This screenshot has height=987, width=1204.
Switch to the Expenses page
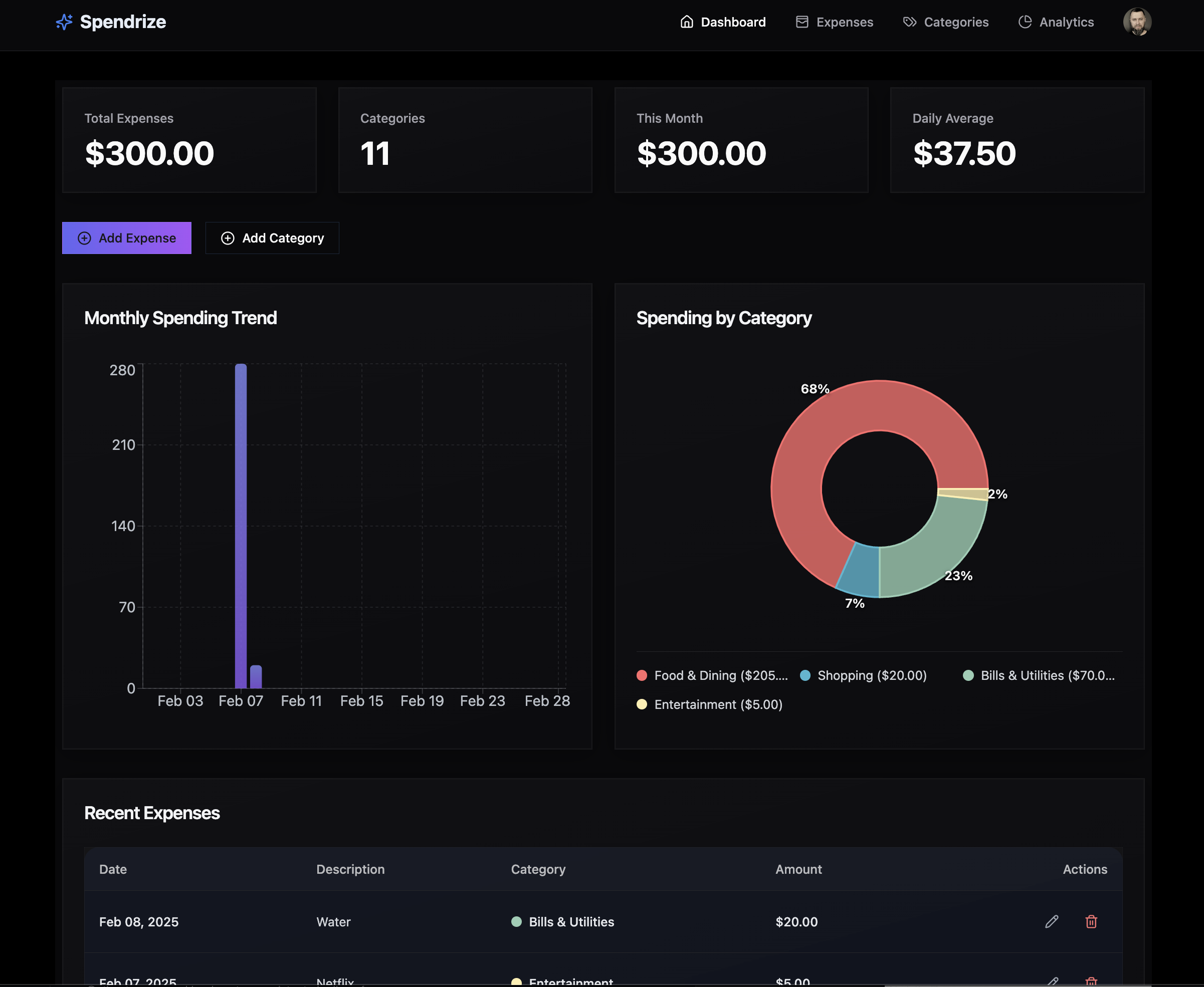coord(845,22)
